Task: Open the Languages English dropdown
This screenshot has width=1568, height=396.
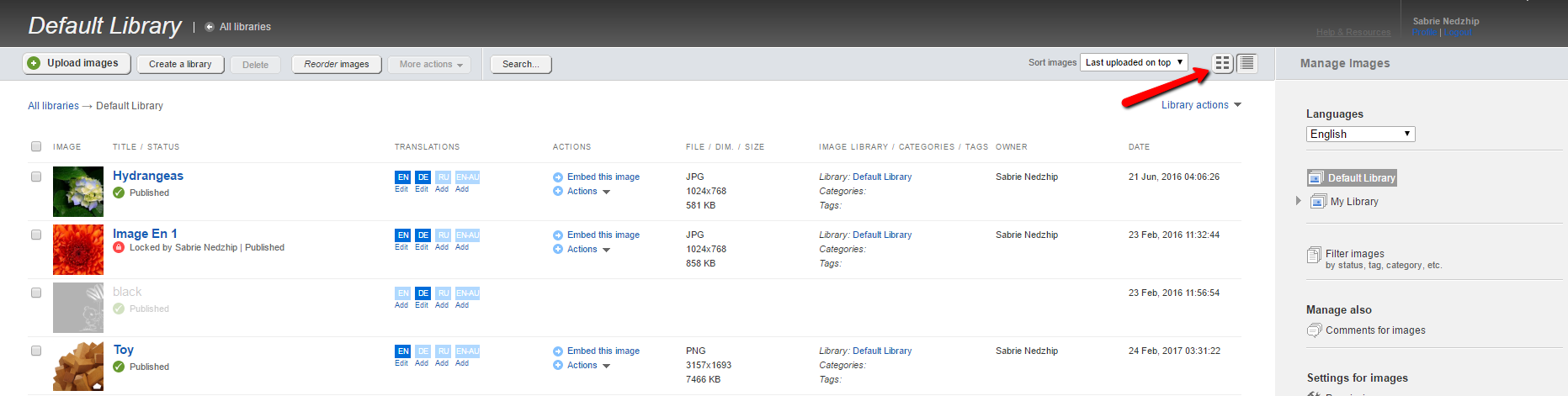Action: point(1360,134)
